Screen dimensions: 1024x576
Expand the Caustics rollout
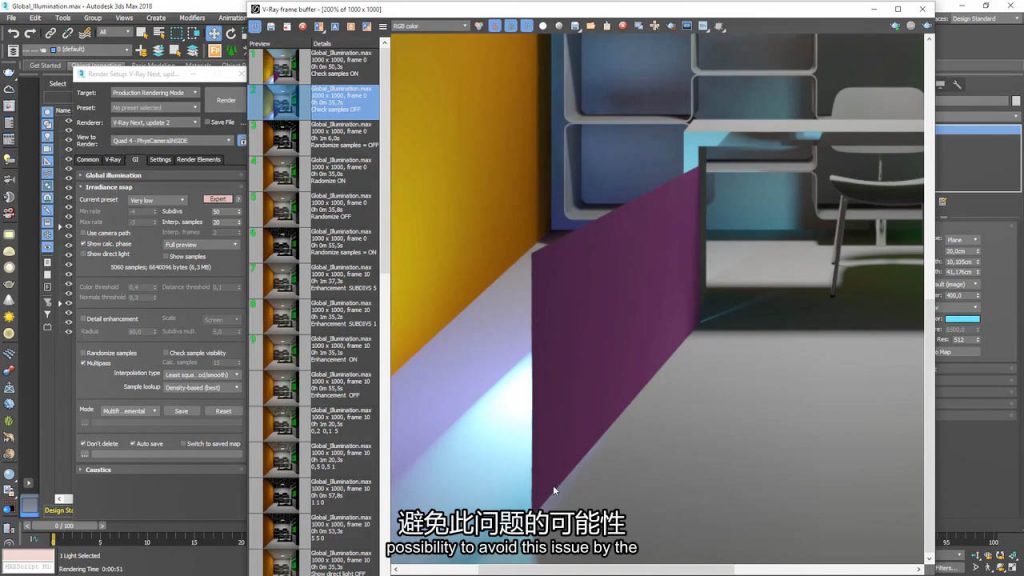point(98,470)
